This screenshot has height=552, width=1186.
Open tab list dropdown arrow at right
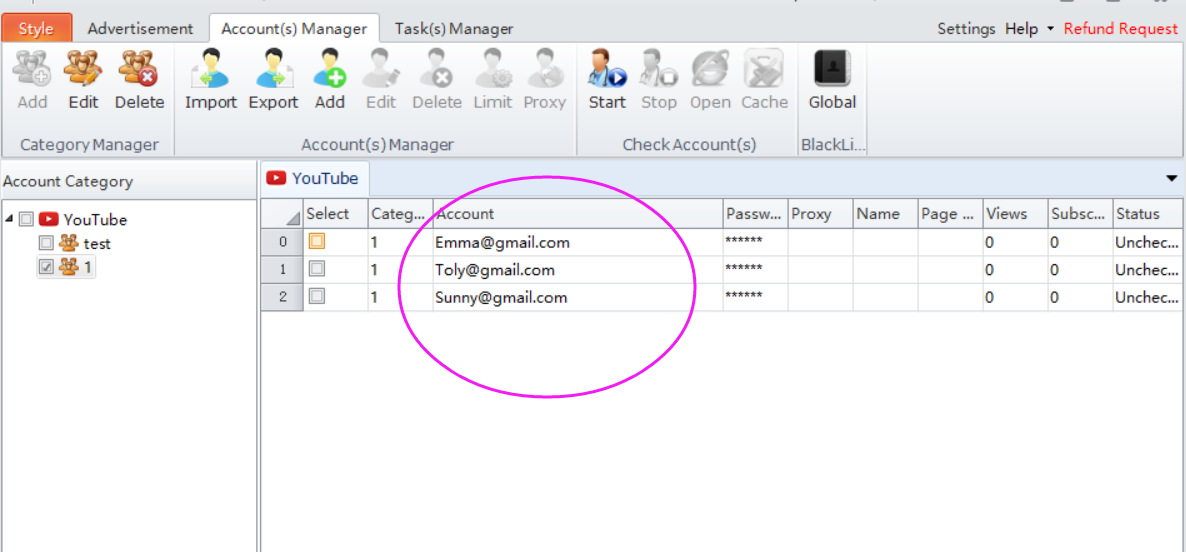tap(1172, 178)
